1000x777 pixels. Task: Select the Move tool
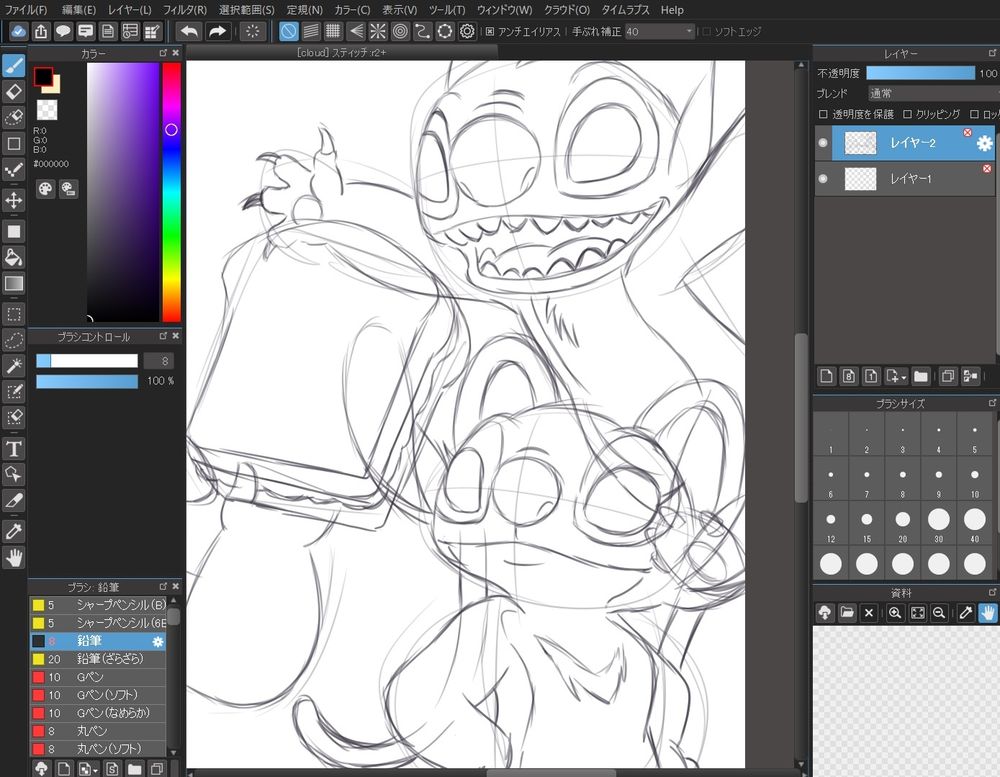coord(14,200)
